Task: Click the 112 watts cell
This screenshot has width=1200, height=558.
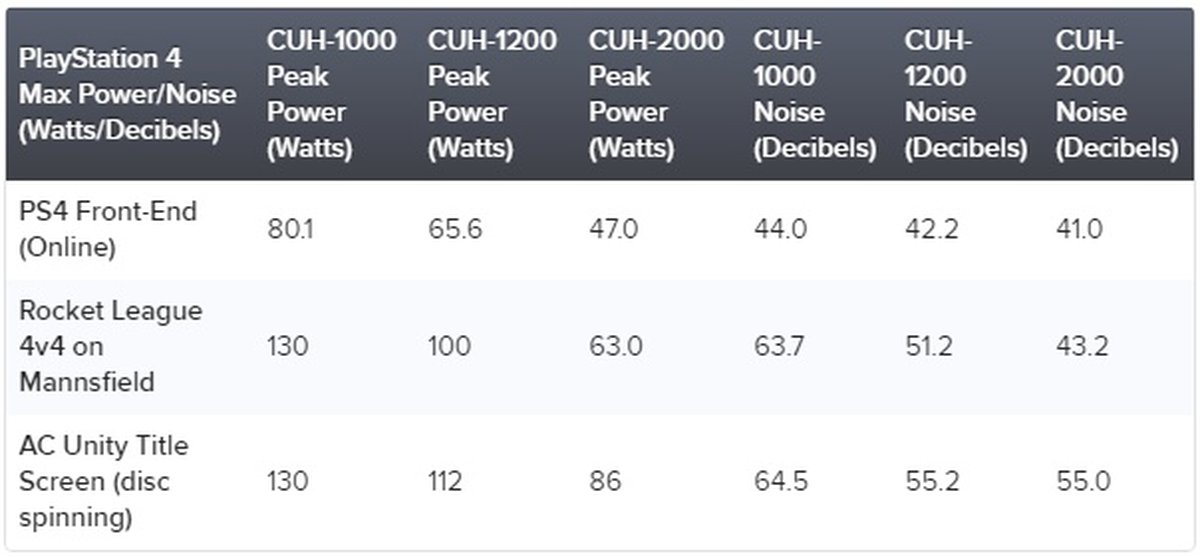Action: click(445, 481)
